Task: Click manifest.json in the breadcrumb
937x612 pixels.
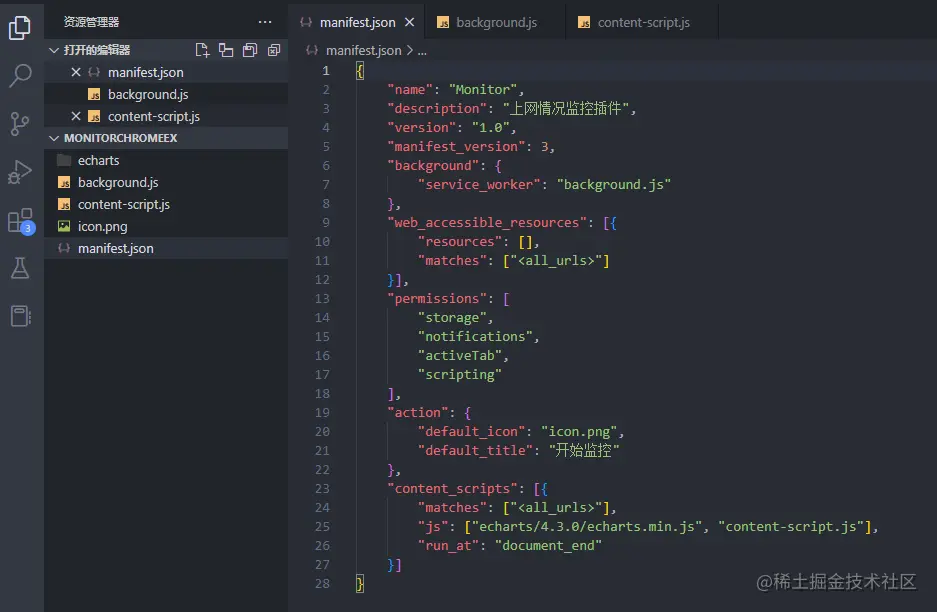Action: pos(363,51)
